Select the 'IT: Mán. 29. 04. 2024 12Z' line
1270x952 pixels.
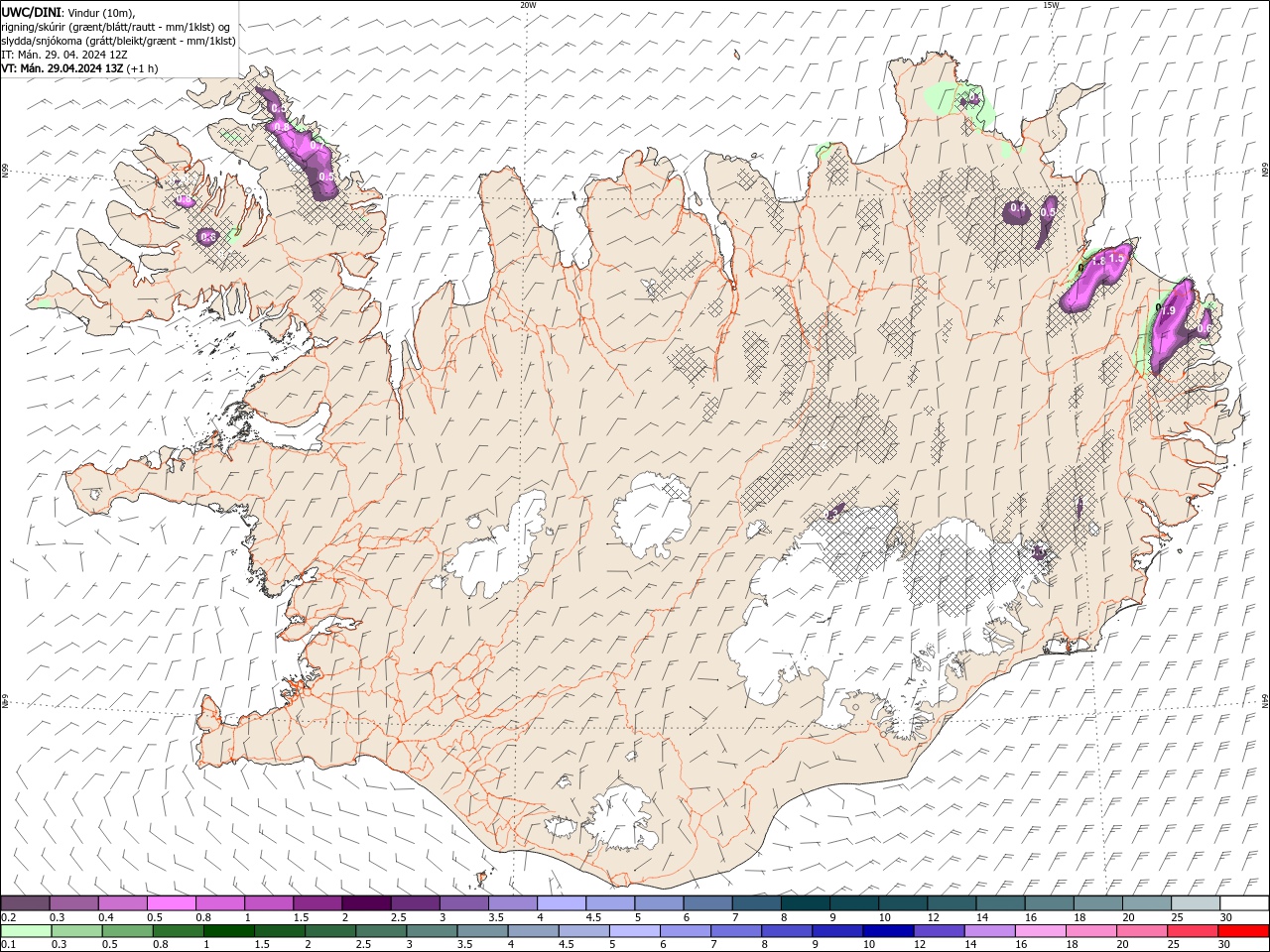(64, 55)
